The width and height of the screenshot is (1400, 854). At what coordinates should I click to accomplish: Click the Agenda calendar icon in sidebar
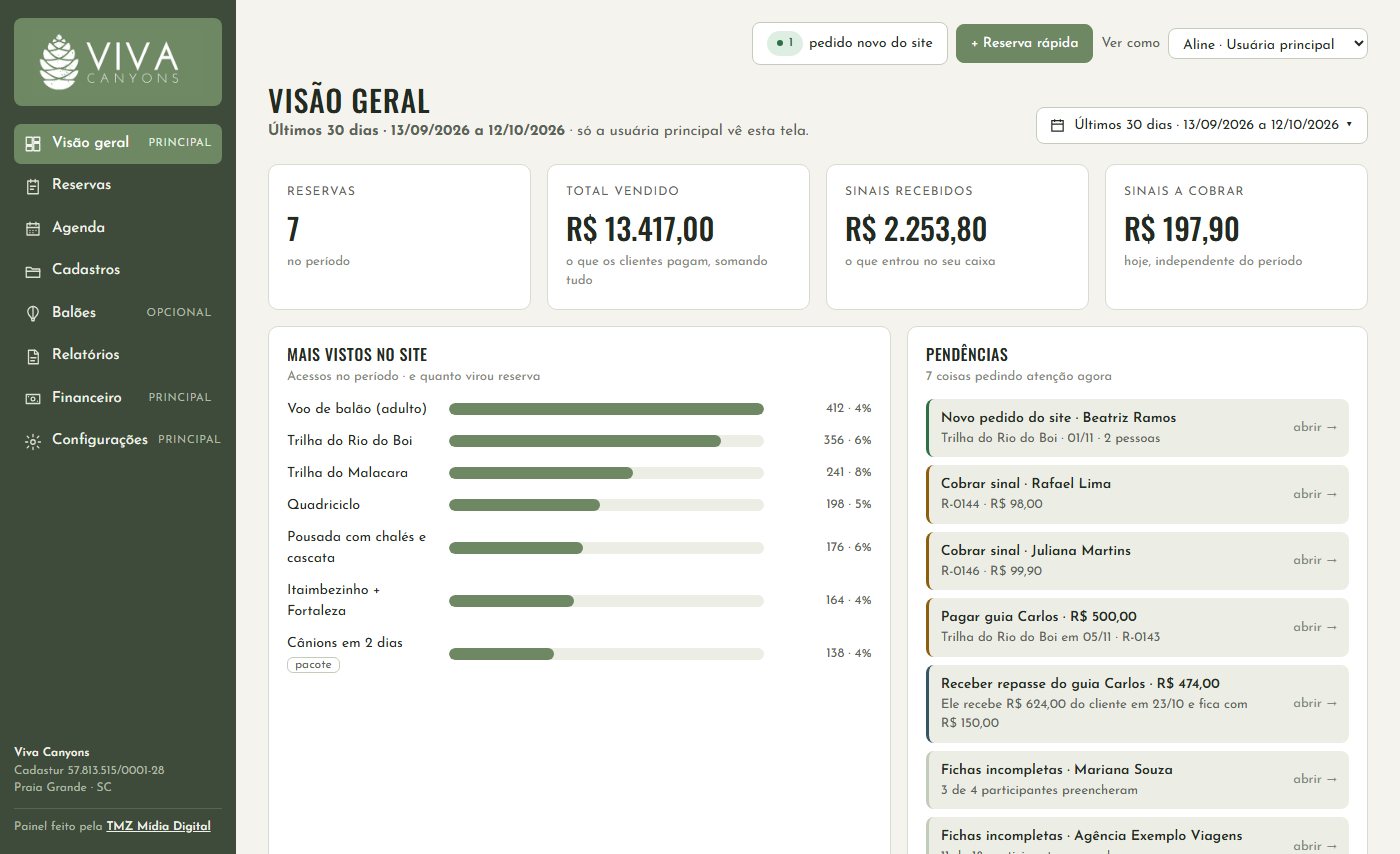[33, 228]
